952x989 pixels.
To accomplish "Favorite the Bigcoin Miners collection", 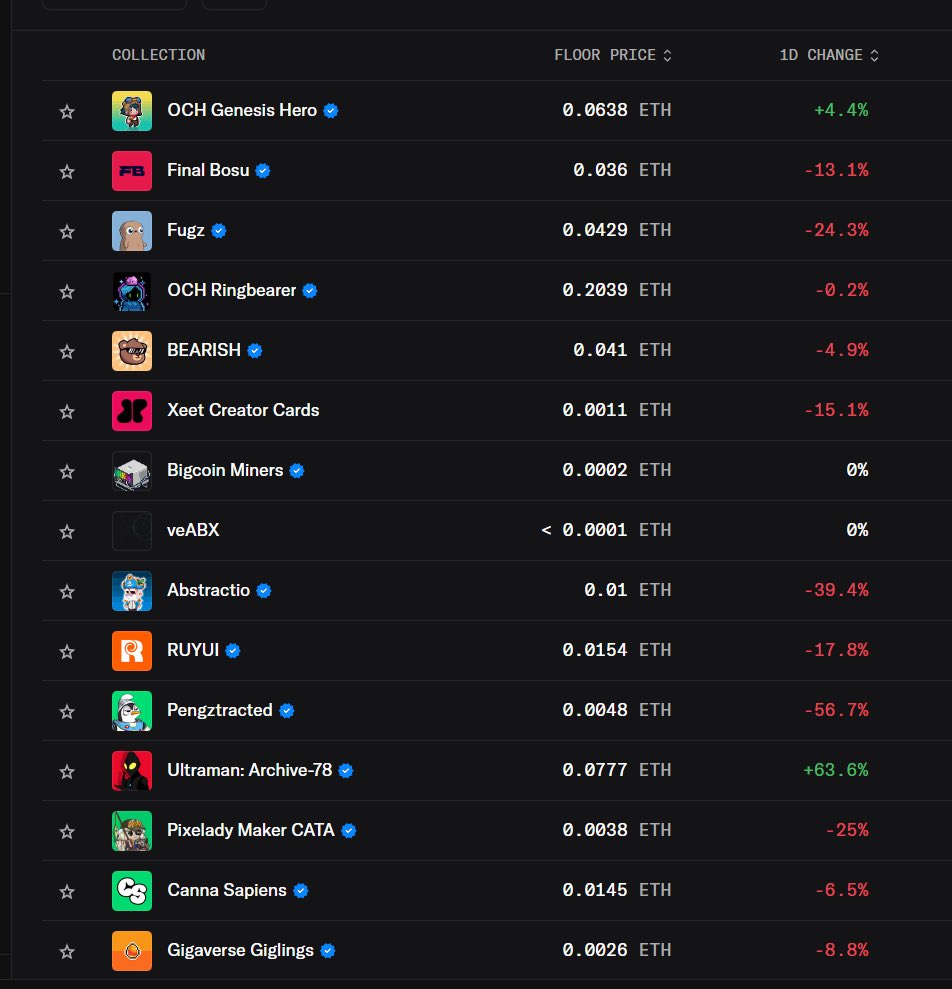I will click(x=67, y=471).
